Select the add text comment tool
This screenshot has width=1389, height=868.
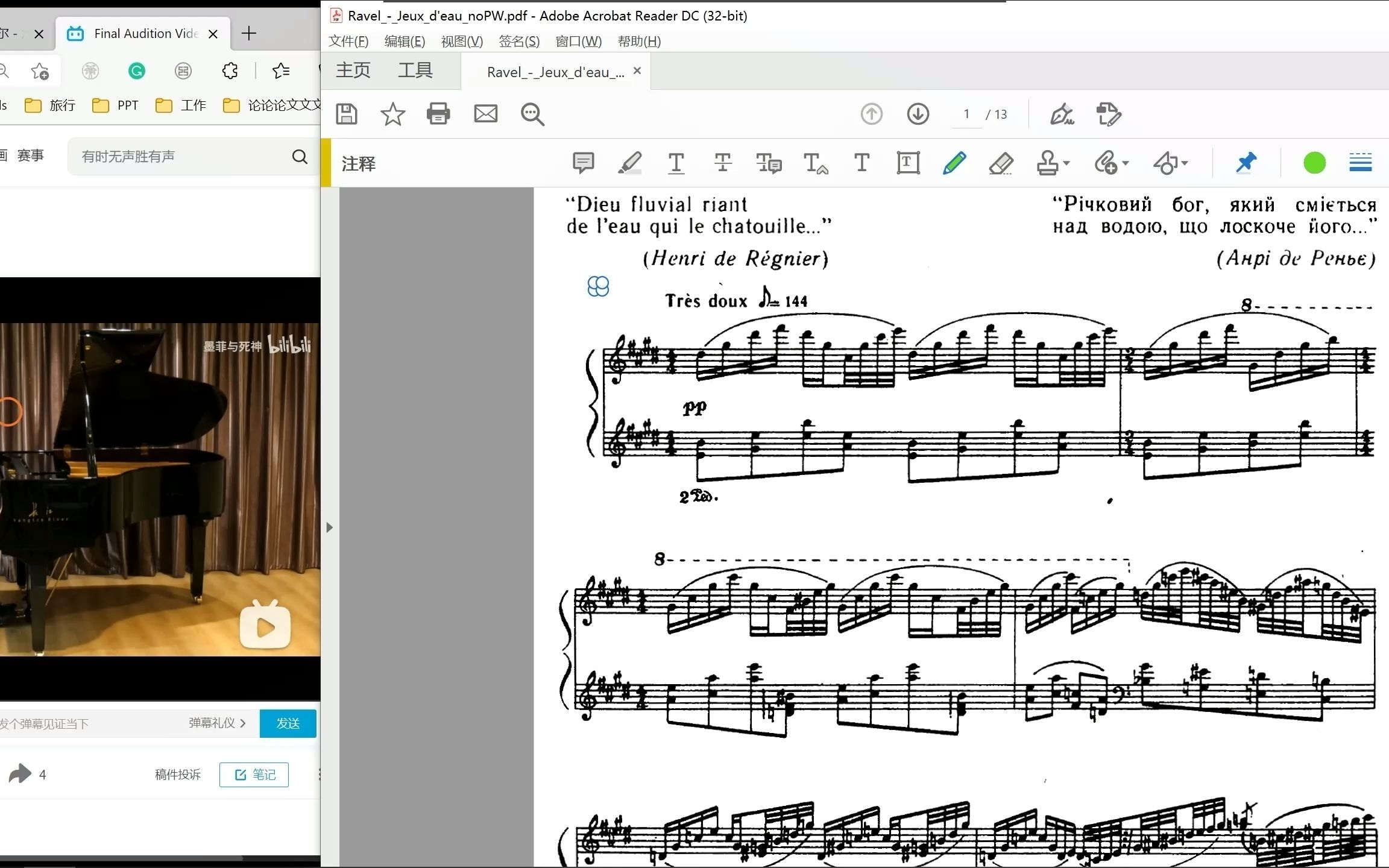pyautogui.click(x=861, y=163)
